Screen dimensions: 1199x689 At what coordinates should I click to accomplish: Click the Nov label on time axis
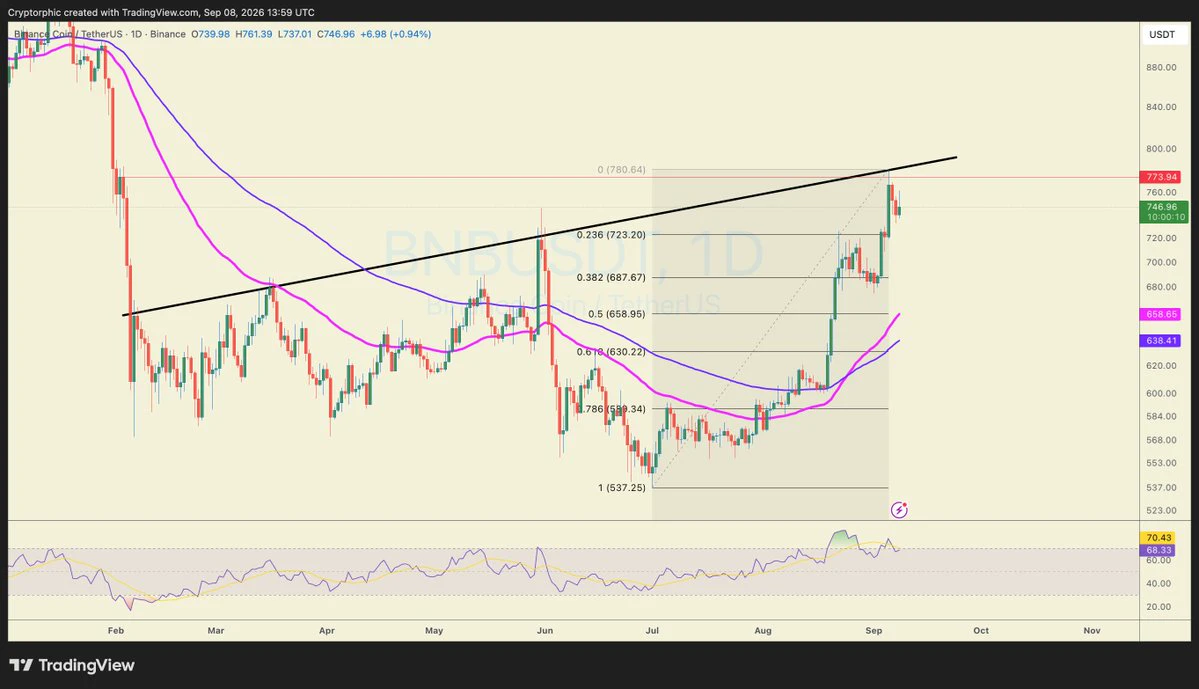point(1092,631)
